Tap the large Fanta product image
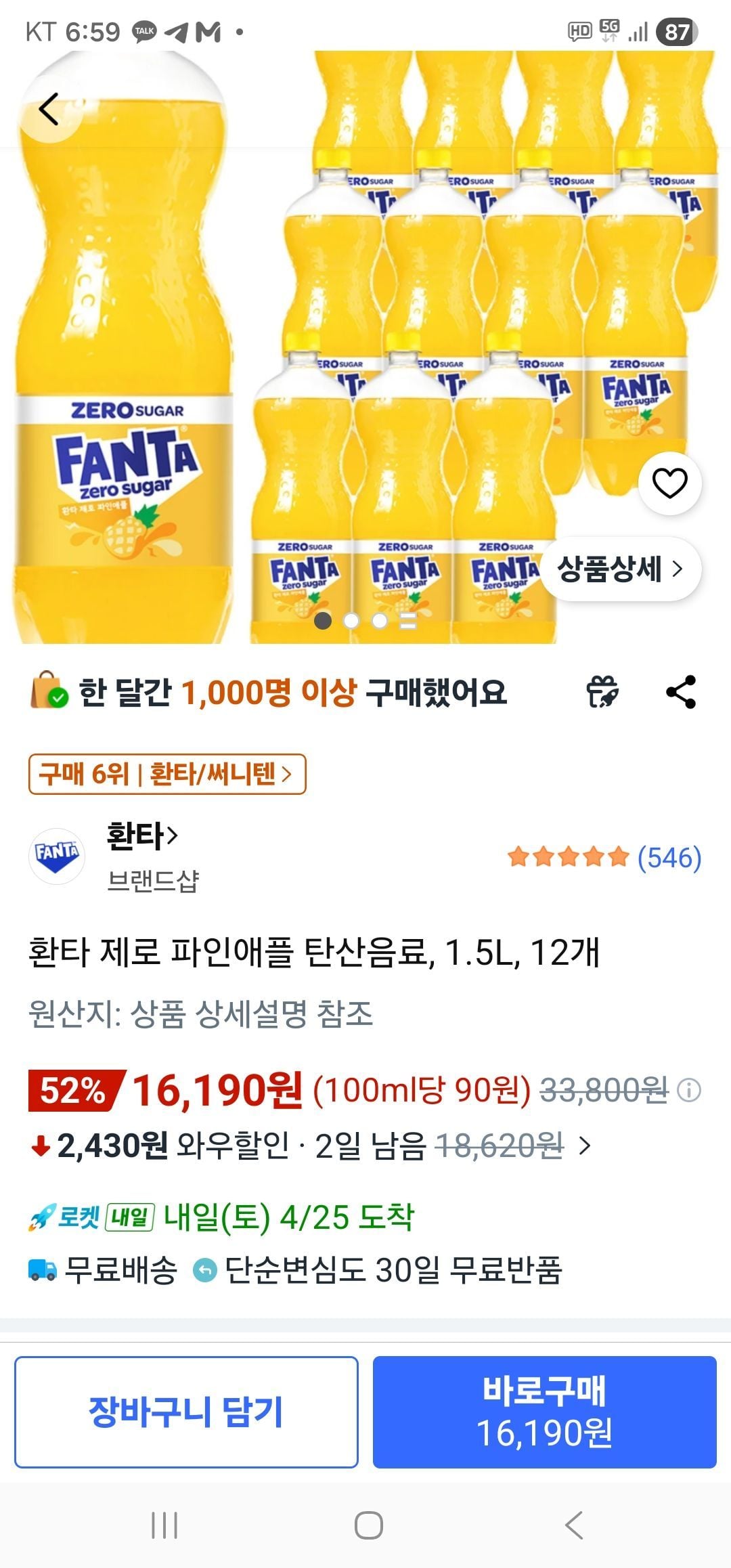Screen dimensions: 731x1568 (365, 339)
